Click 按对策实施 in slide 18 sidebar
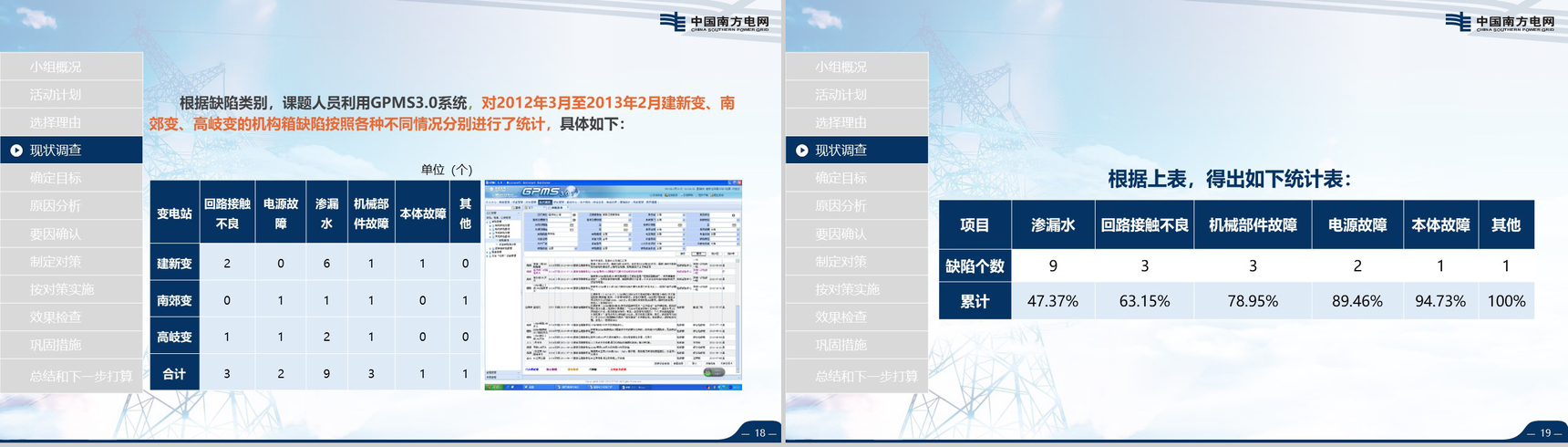The width and height of the screenshot is (1568, 447). coord(62,289)
